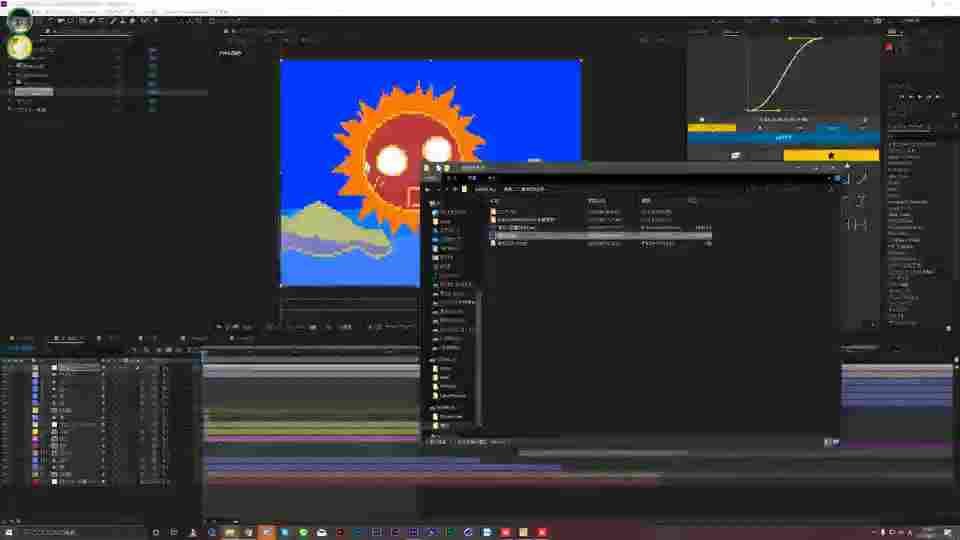960x540 pixels.
Task: Select the curve's top yellow handle point
Action: [790, 39]
